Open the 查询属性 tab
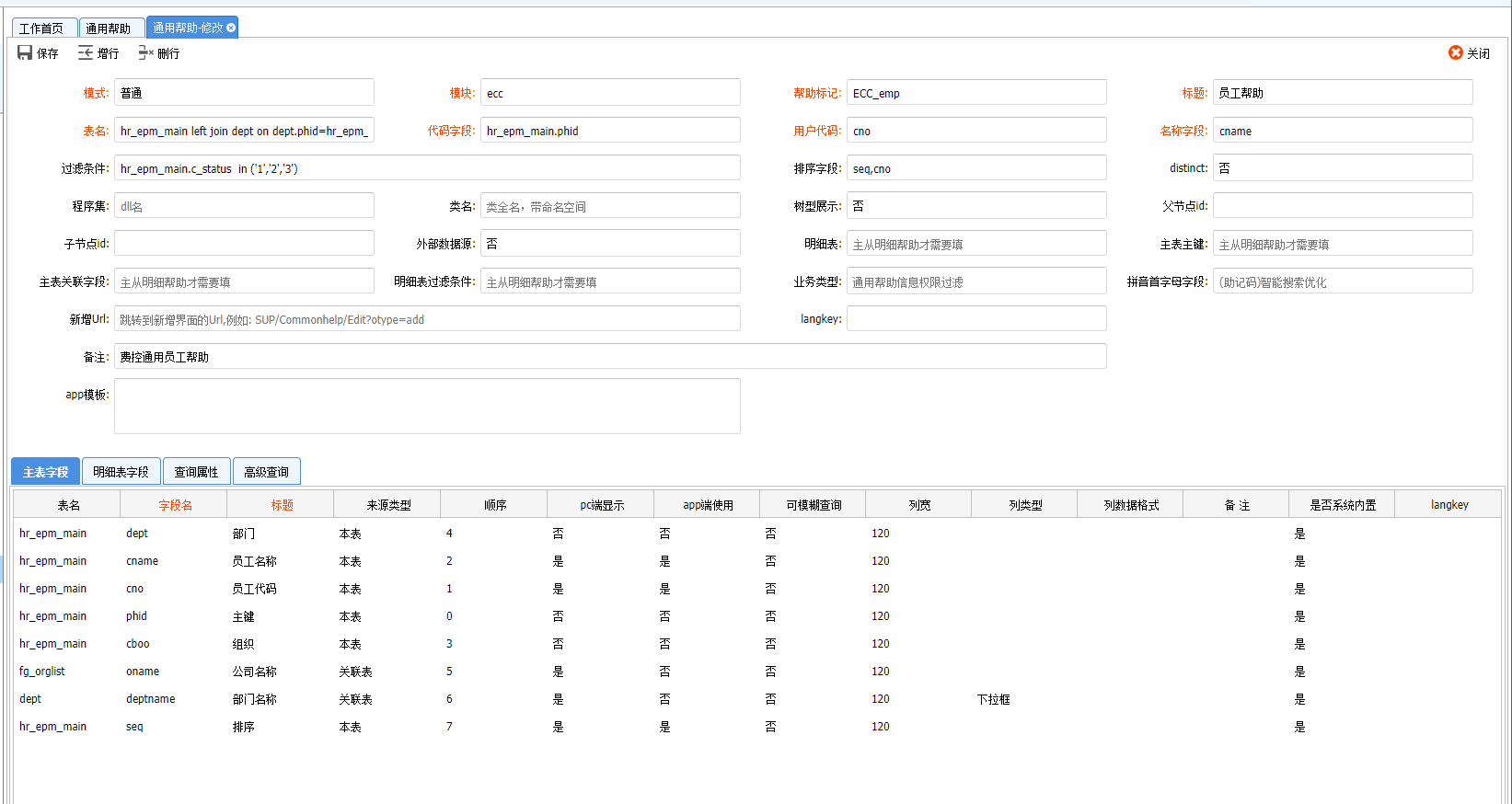Viewport: 1512px width, 804px height. [x=197, y=471]
